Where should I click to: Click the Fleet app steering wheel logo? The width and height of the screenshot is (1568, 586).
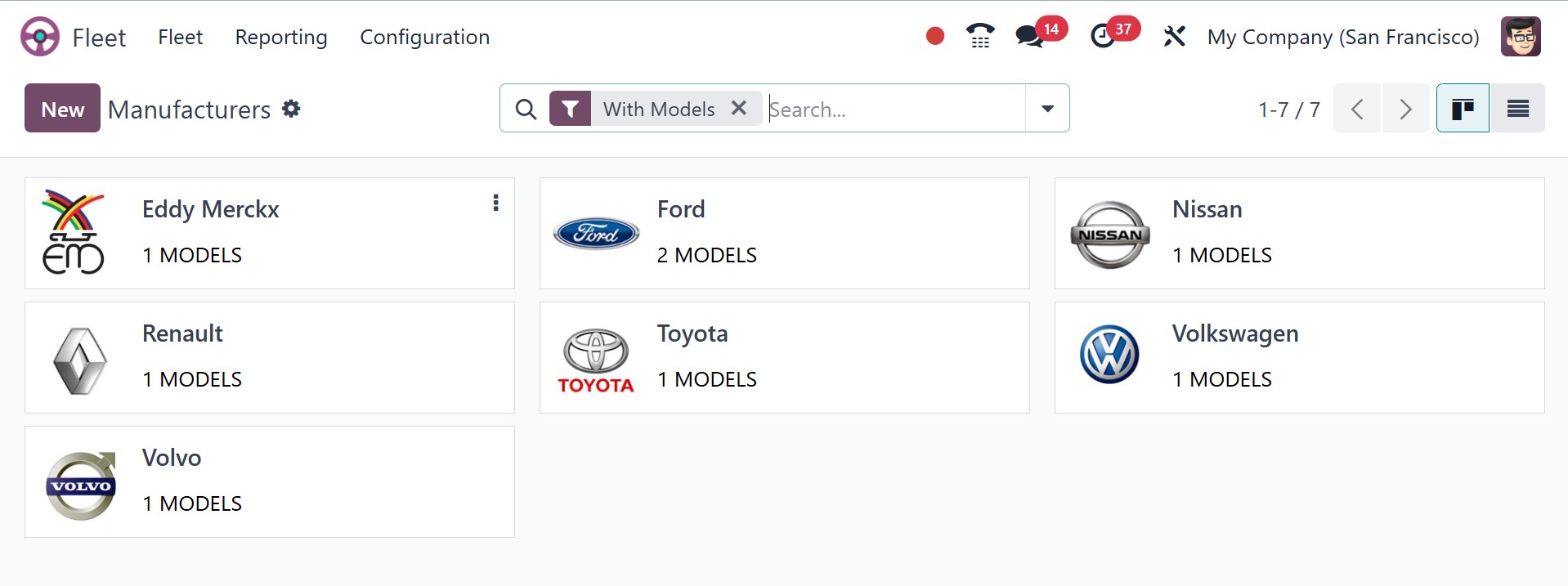[x=40, y=37]
